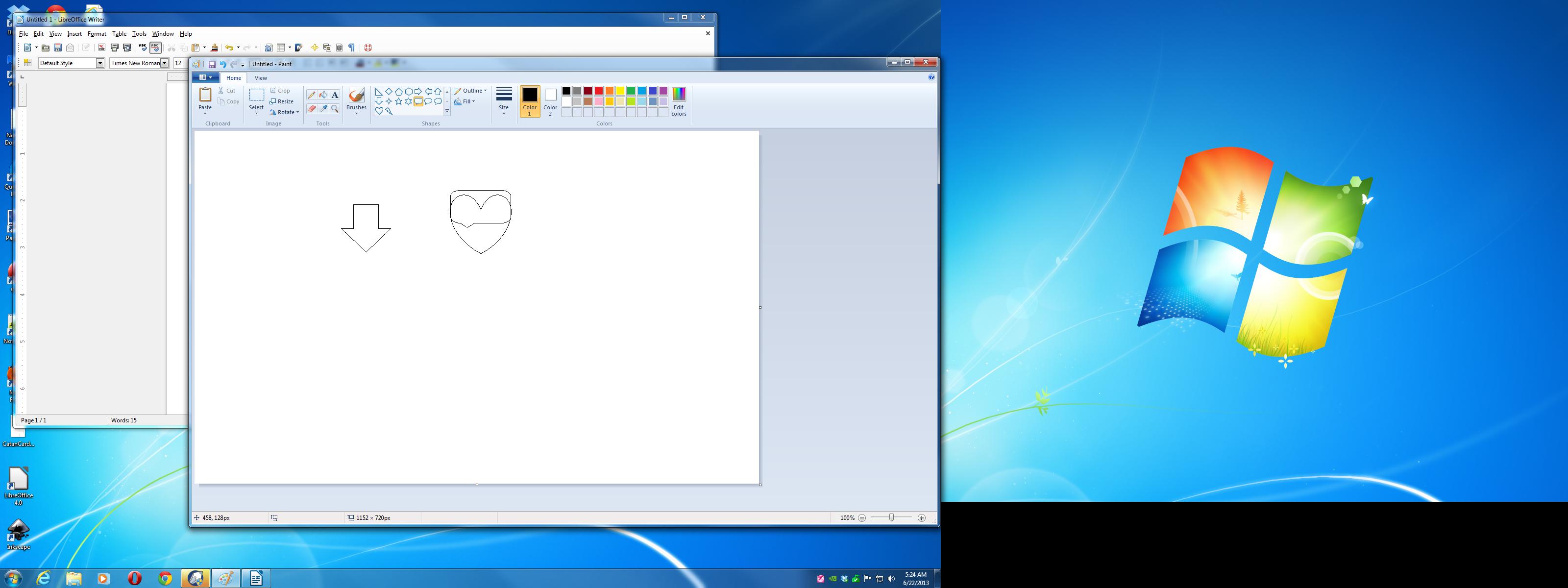Viewport: 1568px width, 588px height.
Task: Choose the five-point star shape
Action: (x=399, y=101)
